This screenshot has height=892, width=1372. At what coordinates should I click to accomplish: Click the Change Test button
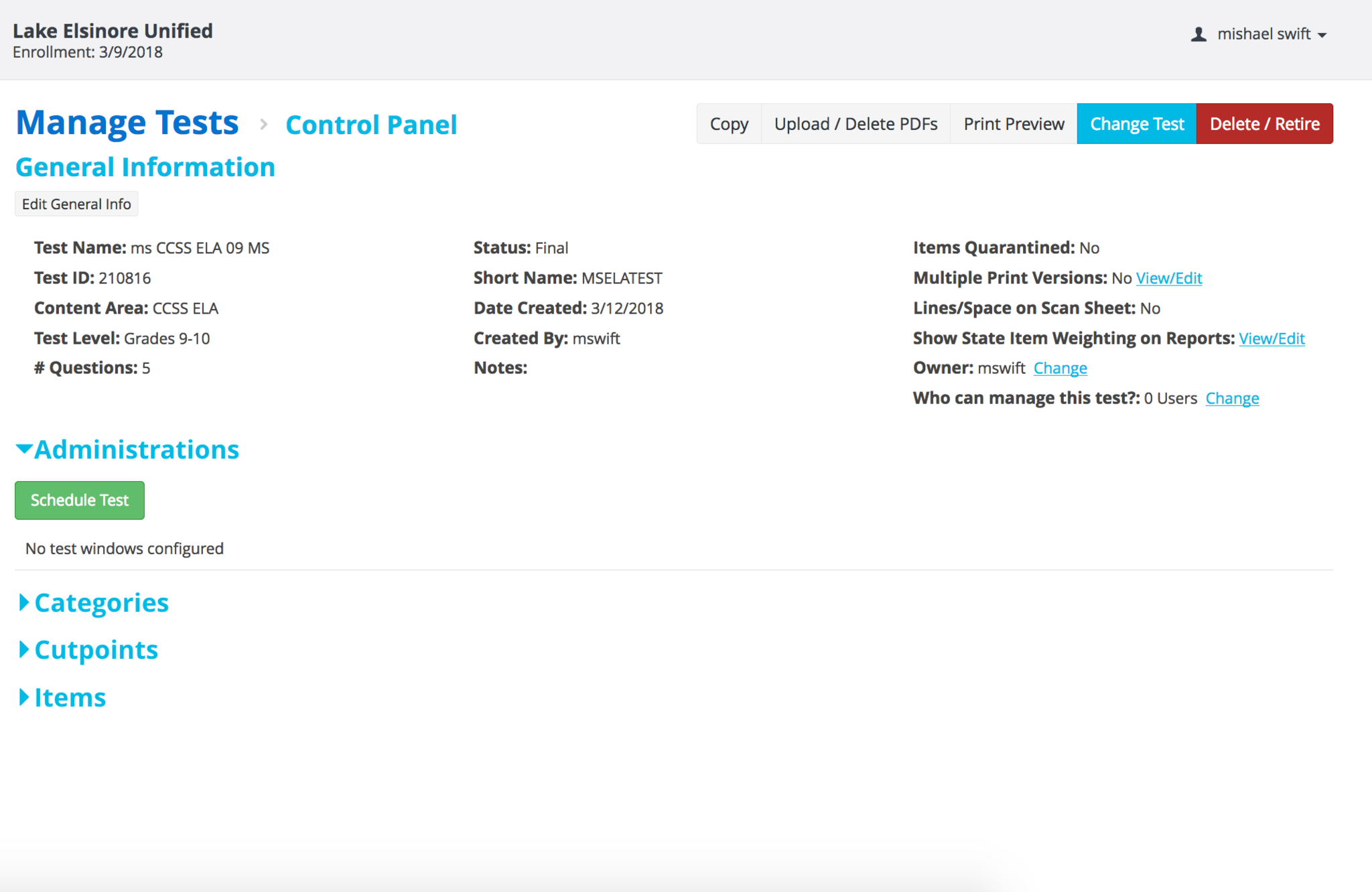[x=1136, y=124]
